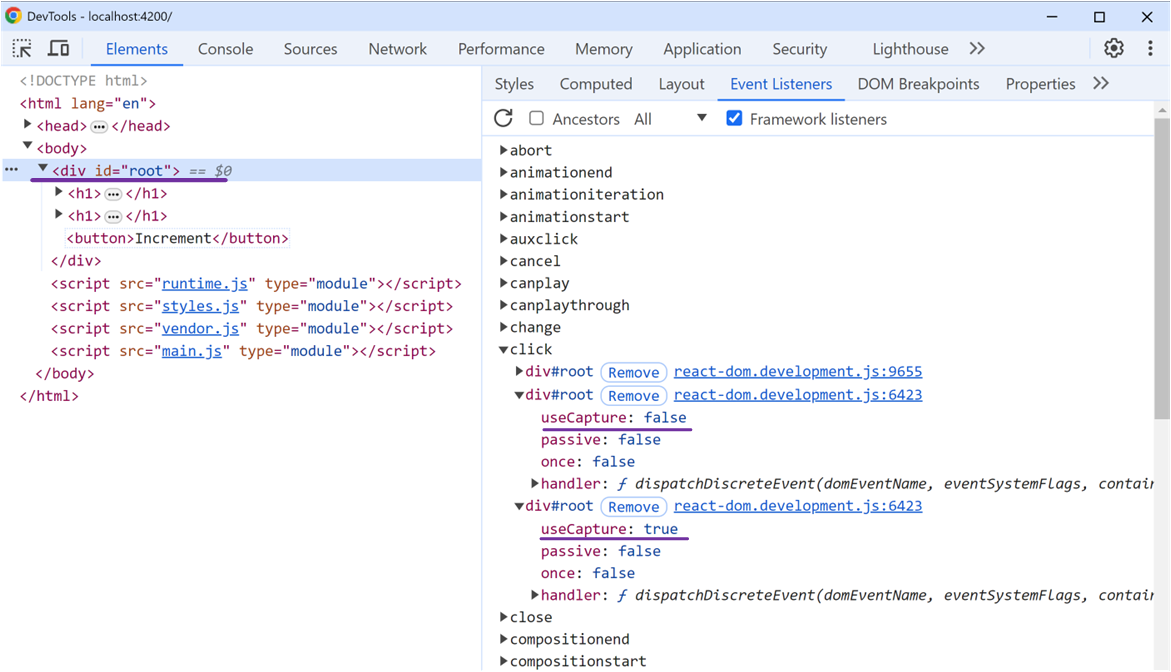Screen dimensions: 1171x672
Task: Expand handler under useCapture true listener
Action: 535,595
